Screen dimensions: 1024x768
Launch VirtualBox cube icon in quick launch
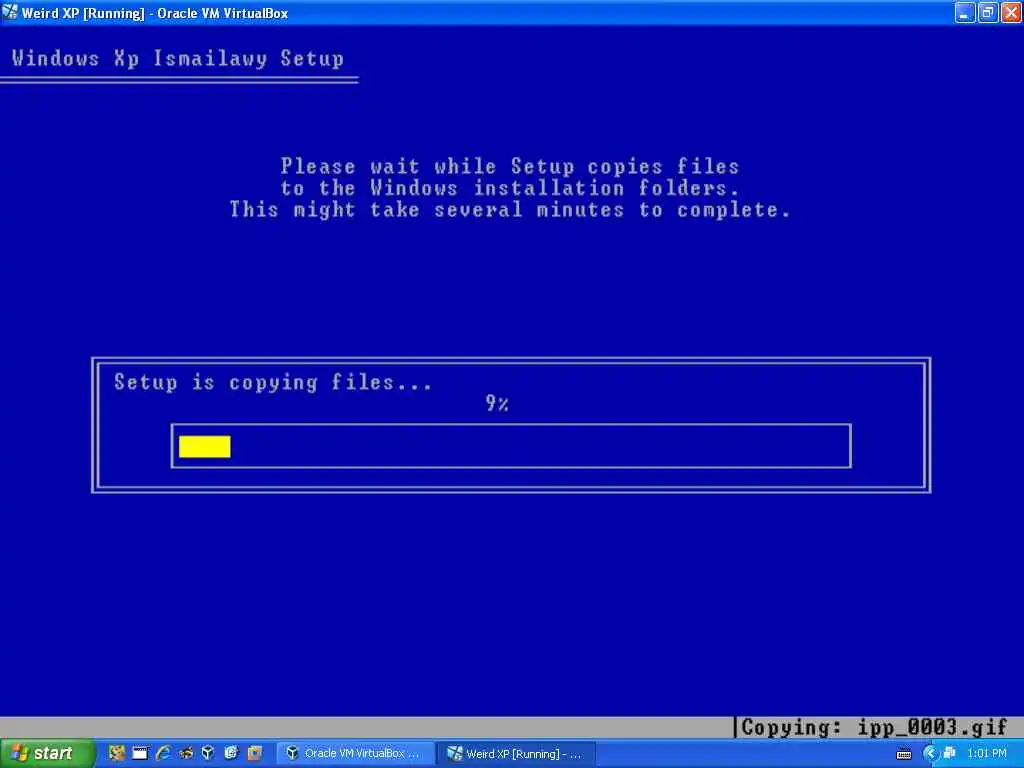208,754
